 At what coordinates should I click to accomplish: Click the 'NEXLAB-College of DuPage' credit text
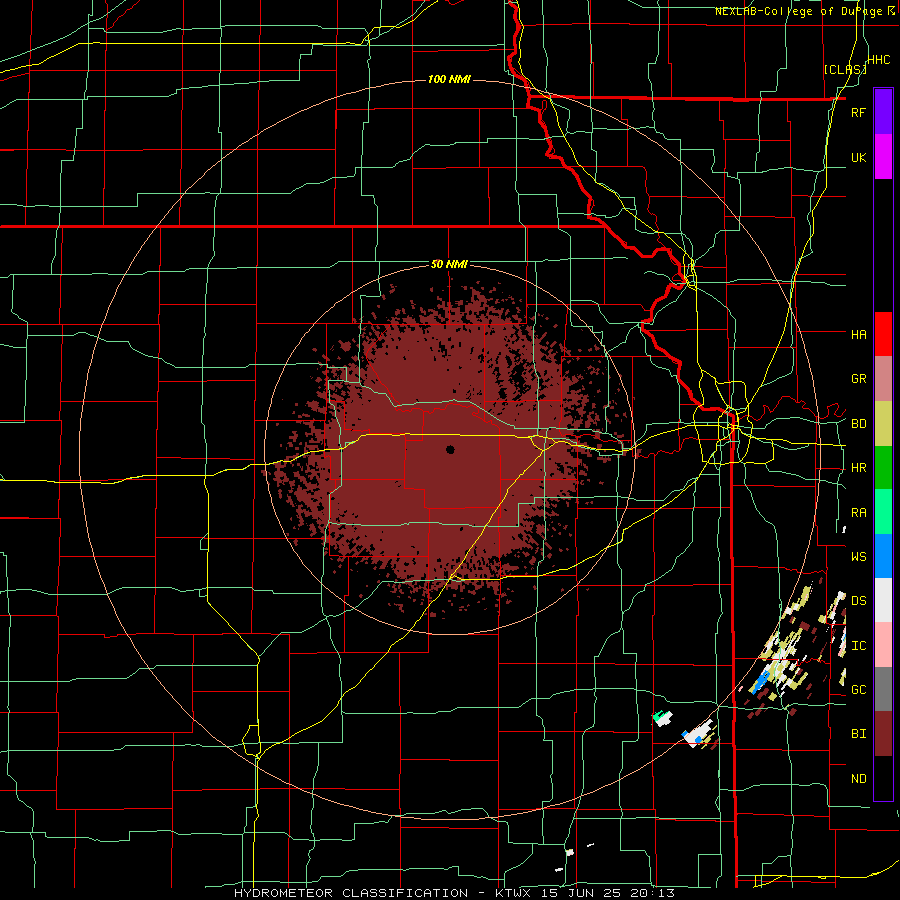(798, 11)
